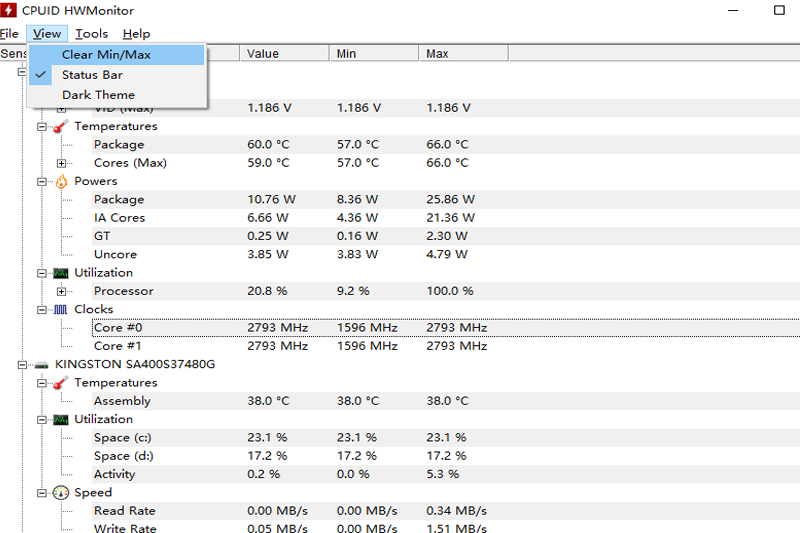Click the KINGSTON Temperatures thermometer icon
Screen dimensions: 800x533
pos(61,383)
